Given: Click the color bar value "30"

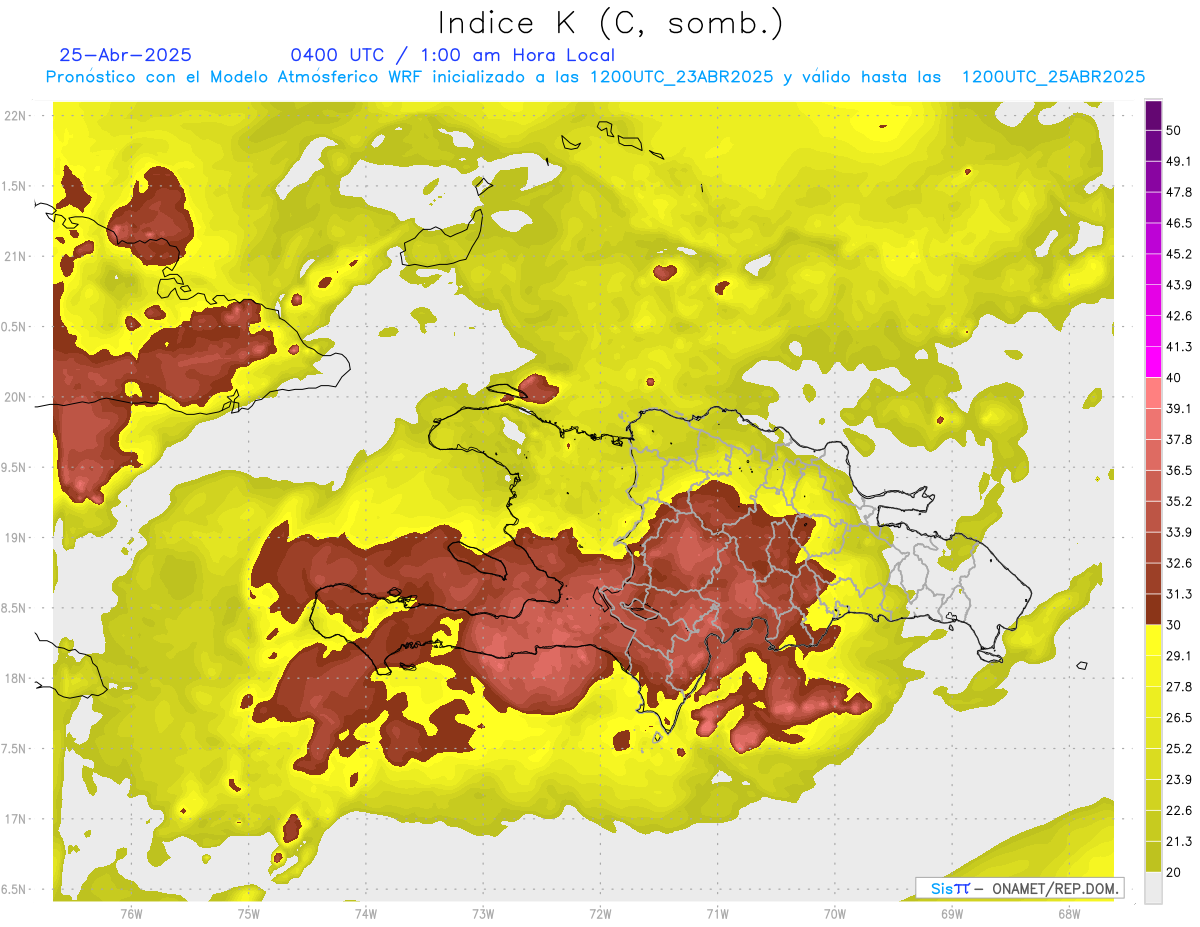Looking at the screenshot, I should pos(1175,625).
